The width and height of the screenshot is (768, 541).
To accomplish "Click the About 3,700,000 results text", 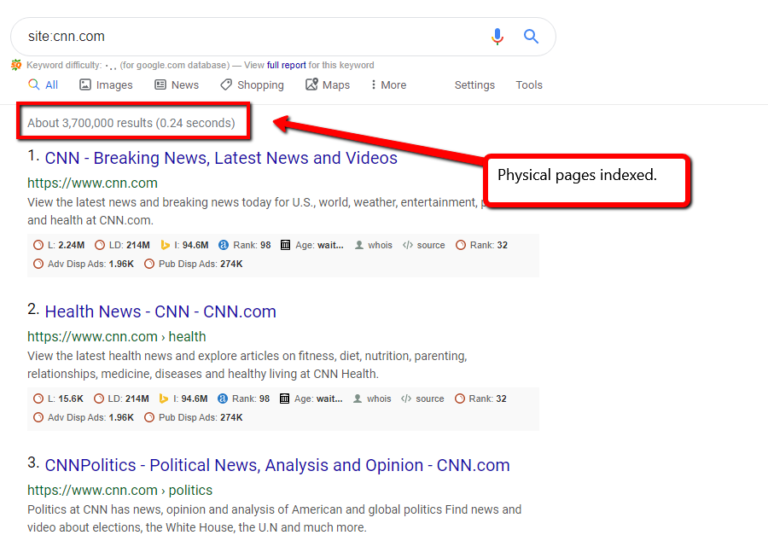I will point(131,122).
